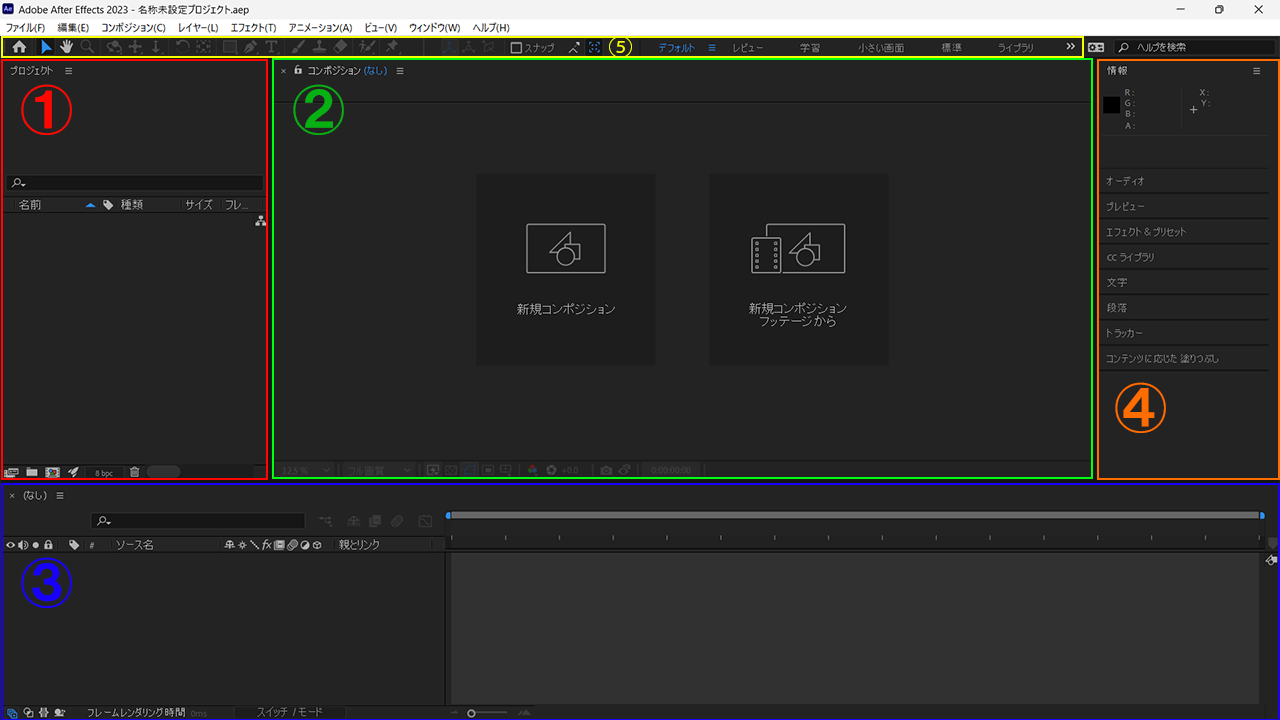Click the timeline zoom slider handle
Screen dimensions: 1280x720
click(472, 712)
